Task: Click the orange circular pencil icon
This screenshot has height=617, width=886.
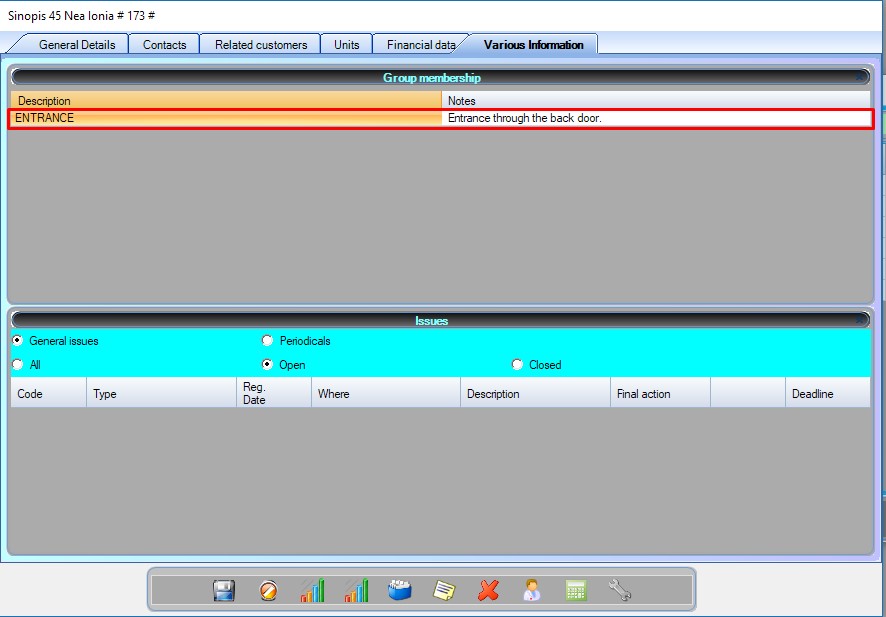Action: tap(267, 591)
